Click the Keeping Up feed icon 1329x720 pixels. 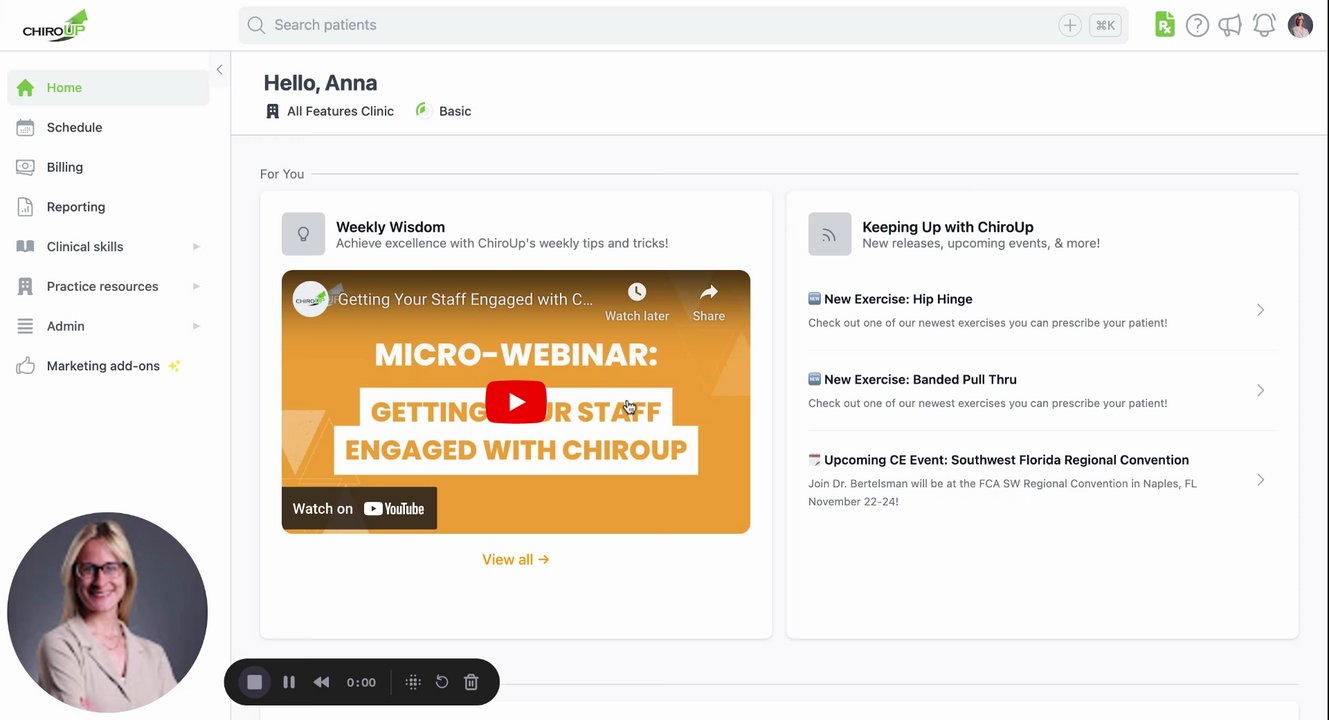[829, 234]
